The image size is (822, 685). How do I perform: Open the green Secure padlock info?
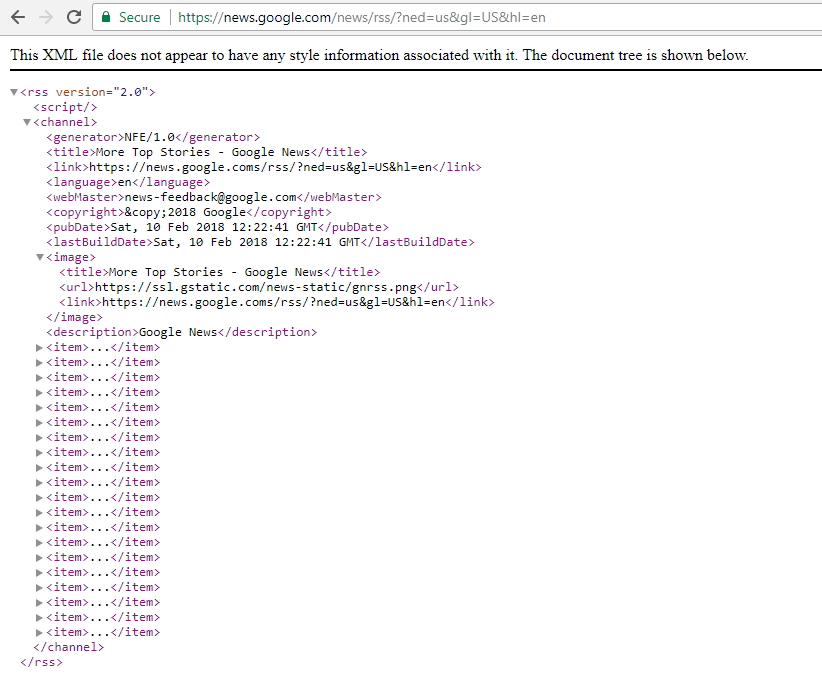pos(106,17)
